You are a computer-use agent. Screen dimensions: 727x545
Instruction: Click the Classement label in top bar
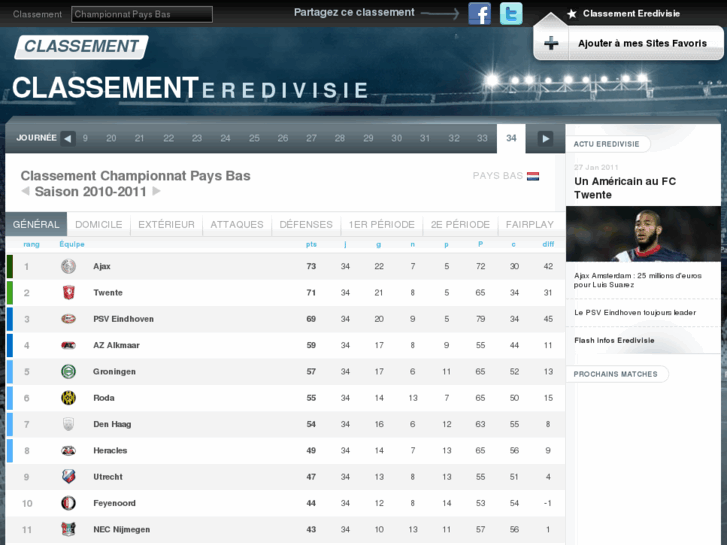37,14
